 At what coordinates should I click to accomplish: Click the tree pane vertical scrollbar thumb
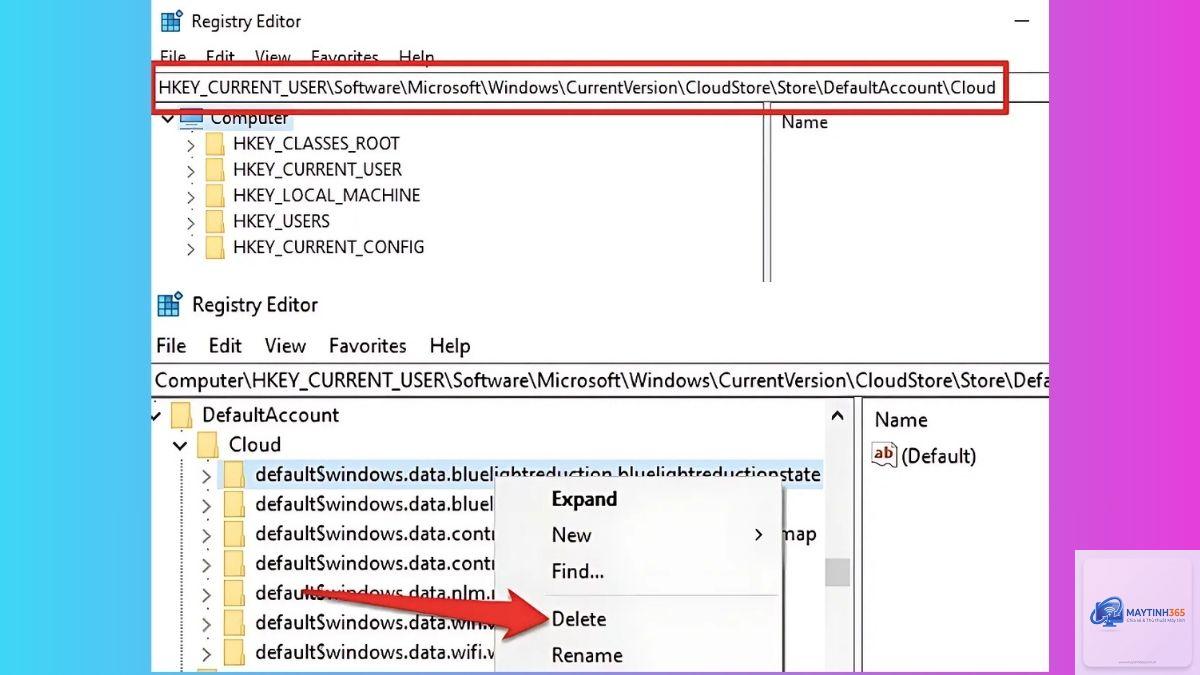(837, 572)
